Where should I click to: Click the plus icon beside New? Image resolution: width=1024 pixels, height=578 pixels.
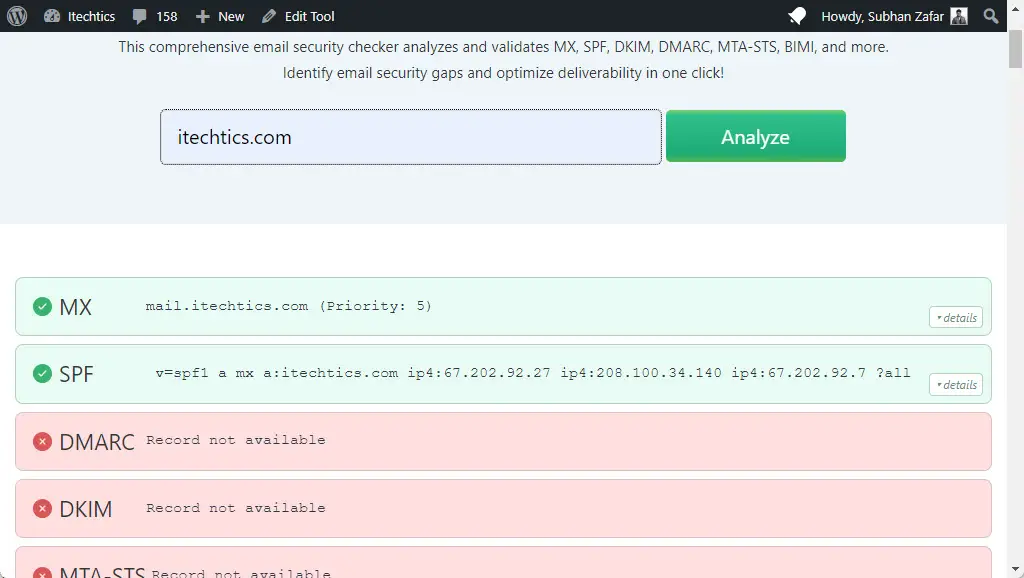click(x=202, y=16)
